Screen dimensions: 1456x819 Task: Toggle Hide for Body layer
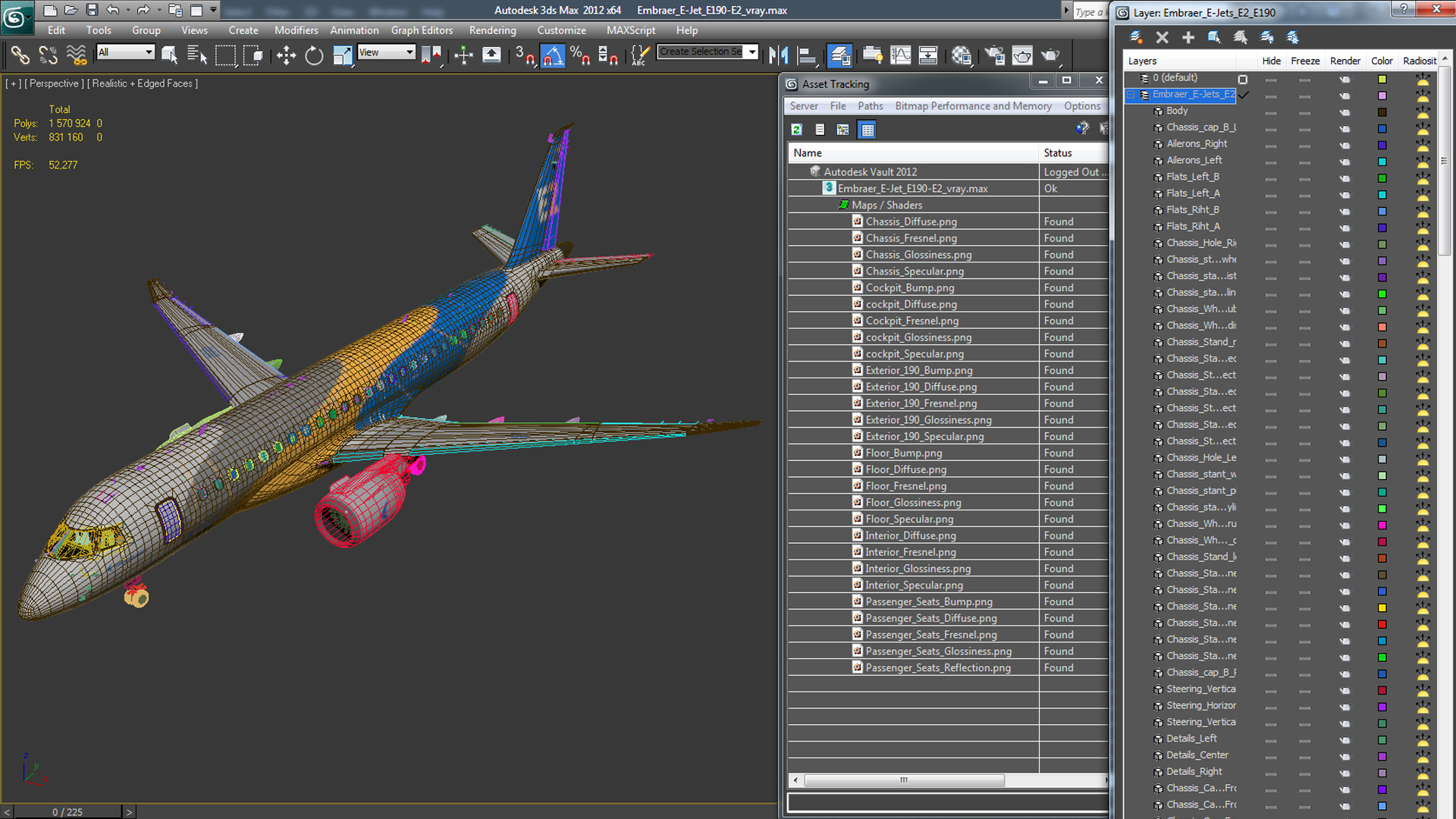point(1271,112)
